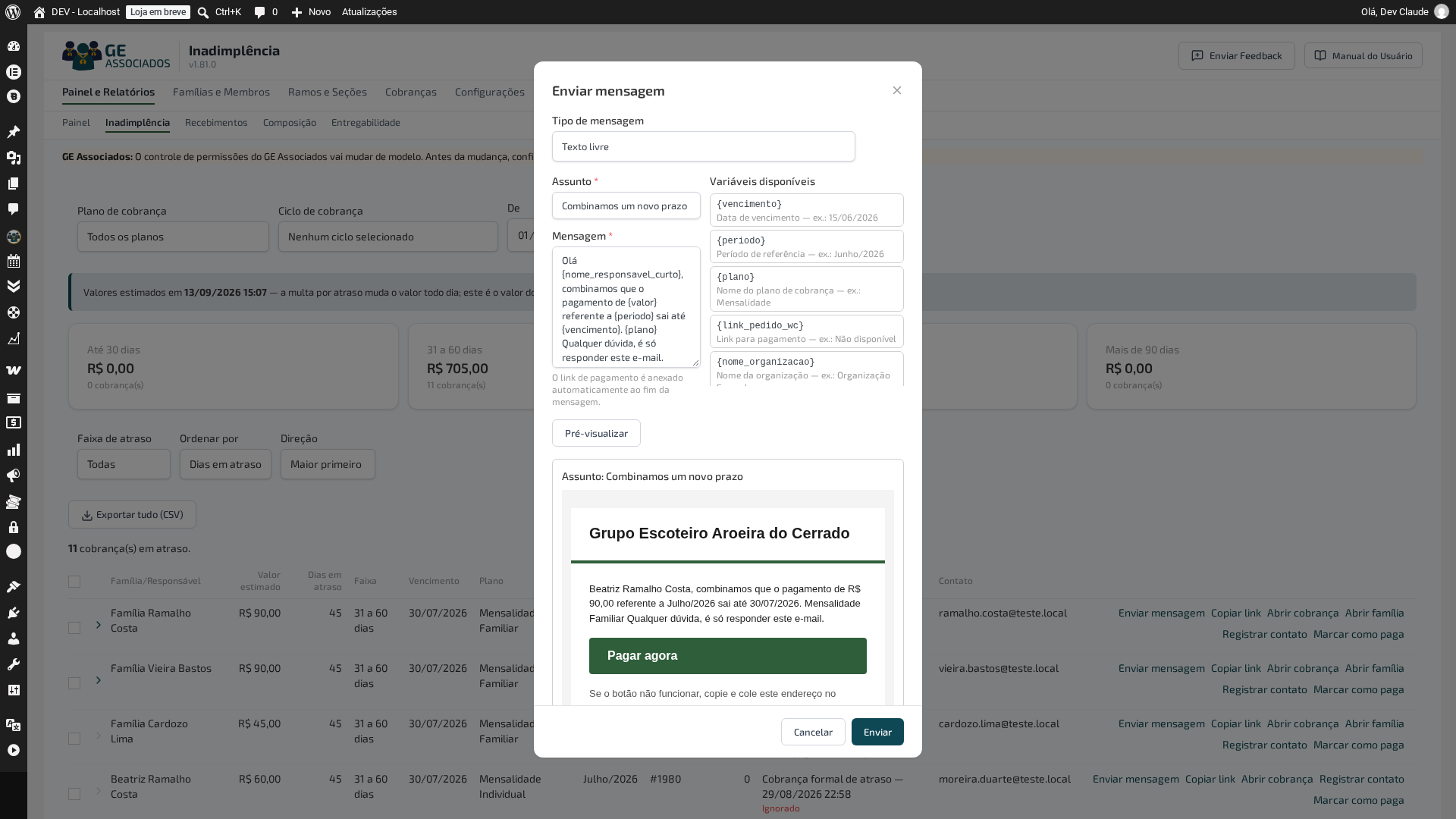Open the Tipo de mensagem dropdown
The width and height of the screenshot is (1456, 819).
point(704,146)
